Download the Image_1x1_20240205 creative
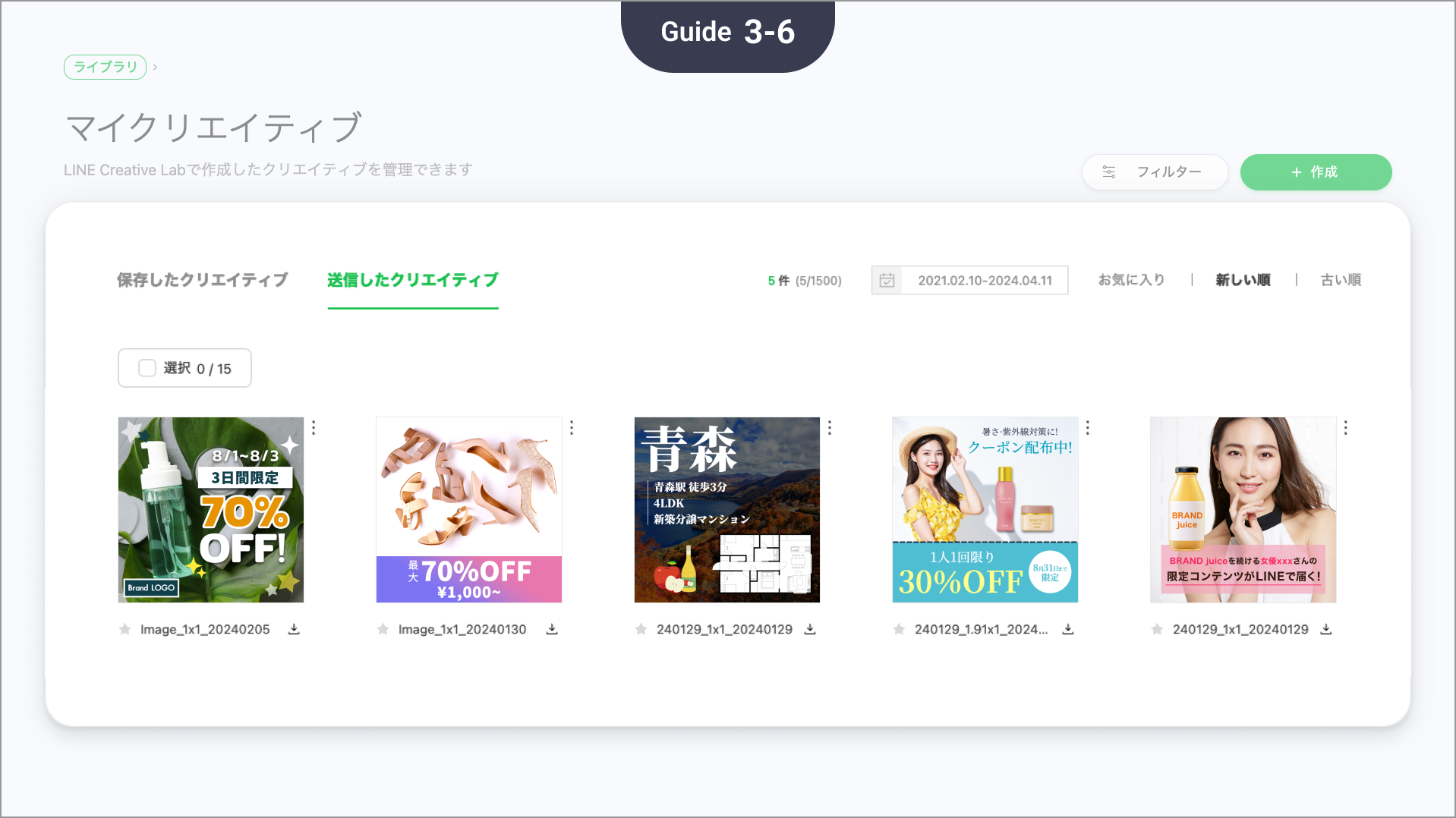 [294, 629]
